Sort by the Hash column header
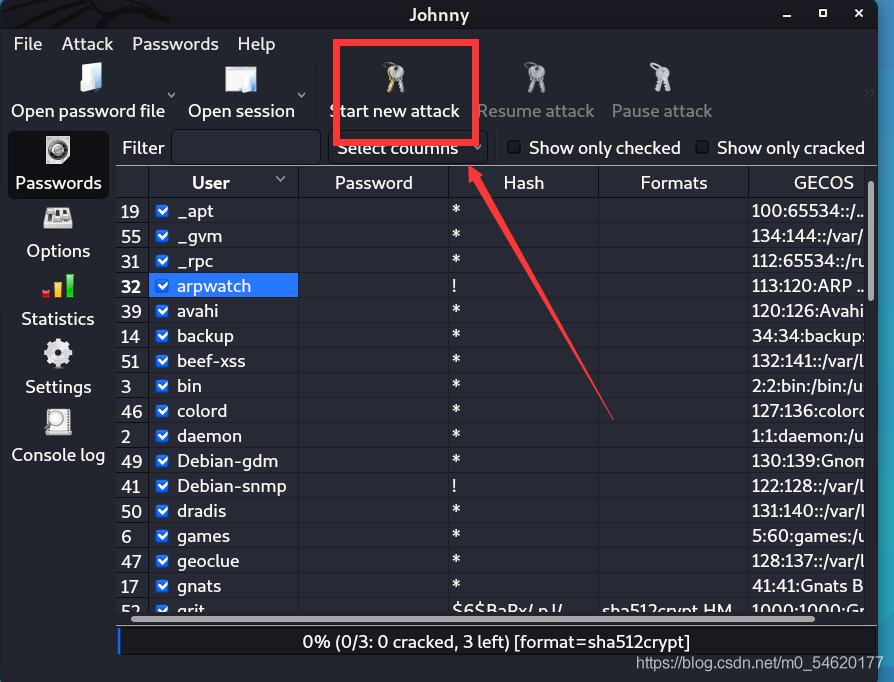This screenshot has height=682, width=894. [x=523, y=183]
